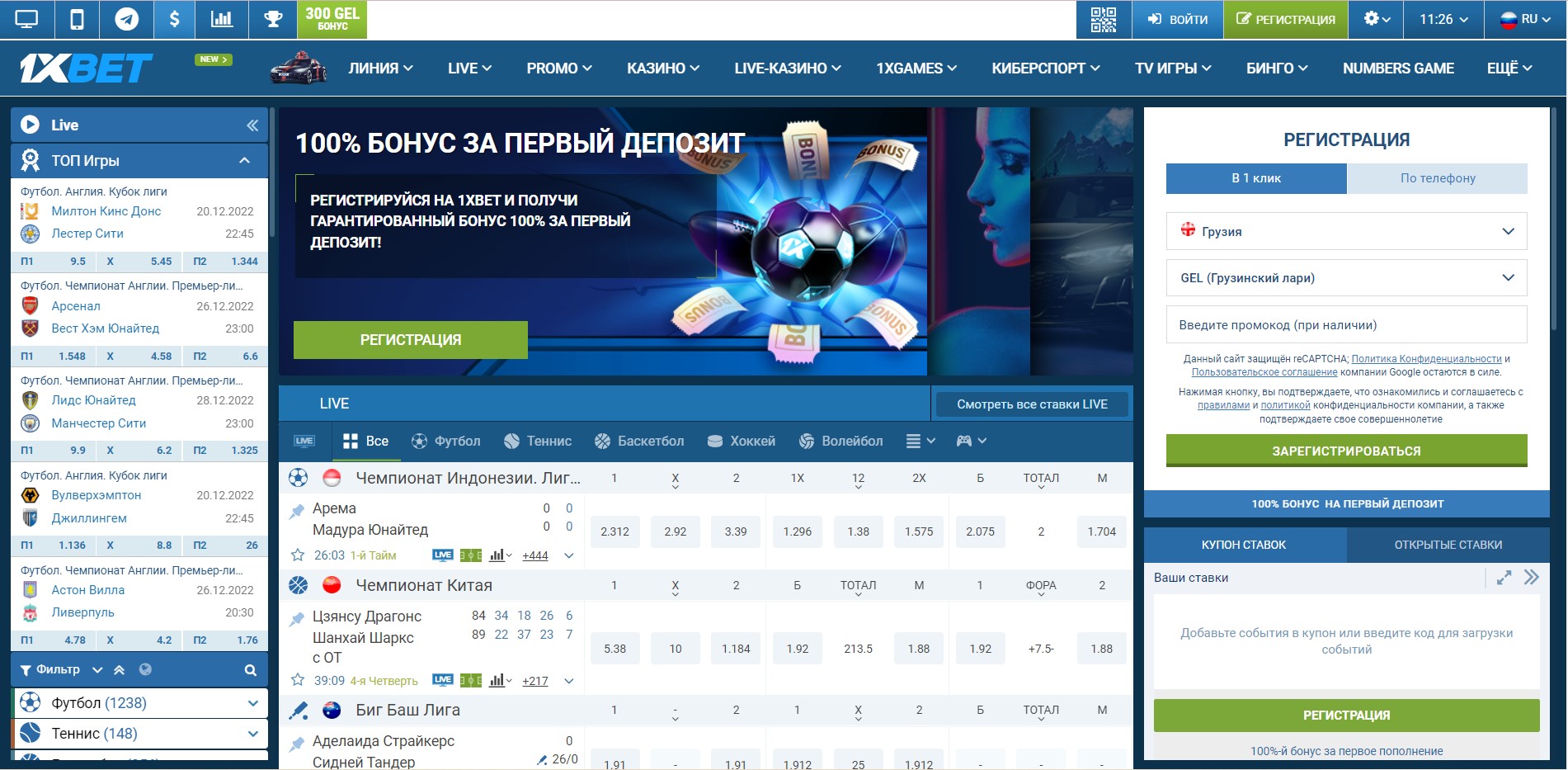Expand the betting coupon with fullscreen arrows icon
Screen dimensions: 1568x770
pos(1504,578)
